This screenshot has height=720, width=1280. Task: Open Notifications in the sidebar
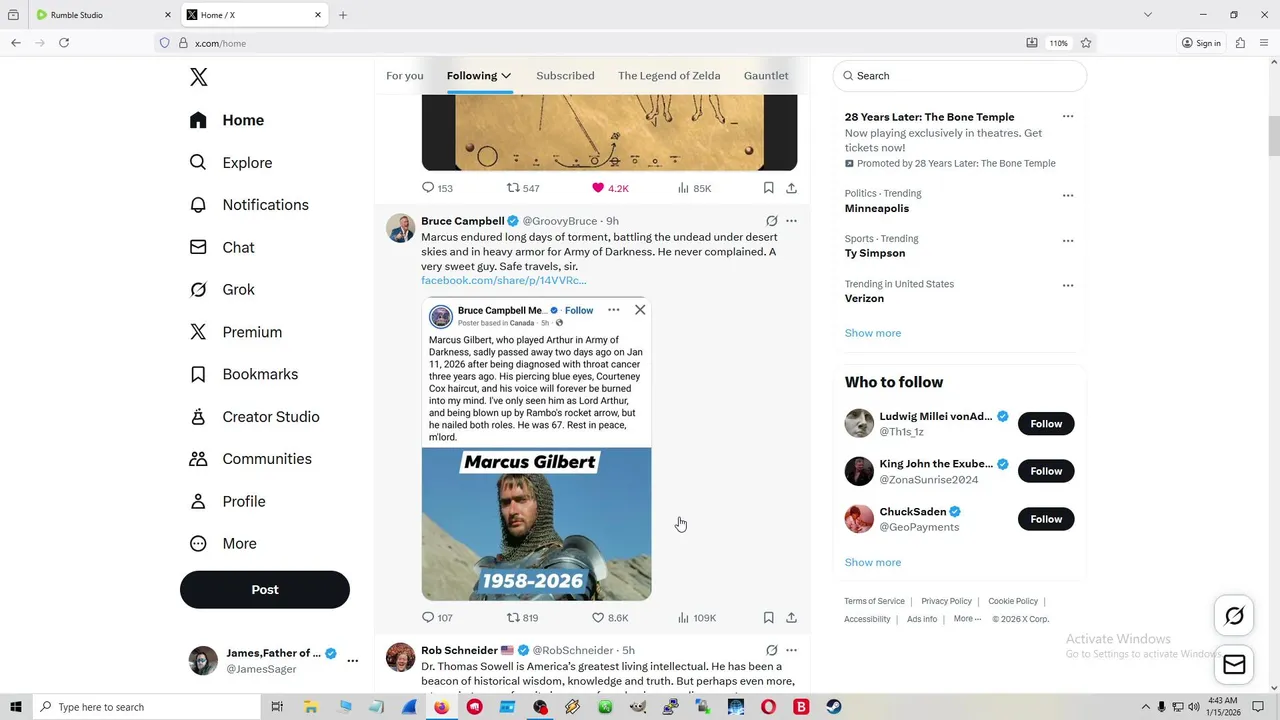tap(249, 205)
